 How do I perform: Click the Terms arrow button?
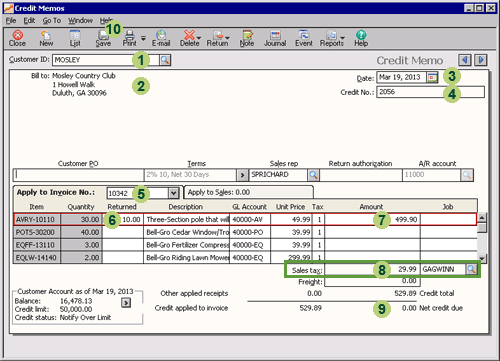pyautogui.click(x=242, y=175)
